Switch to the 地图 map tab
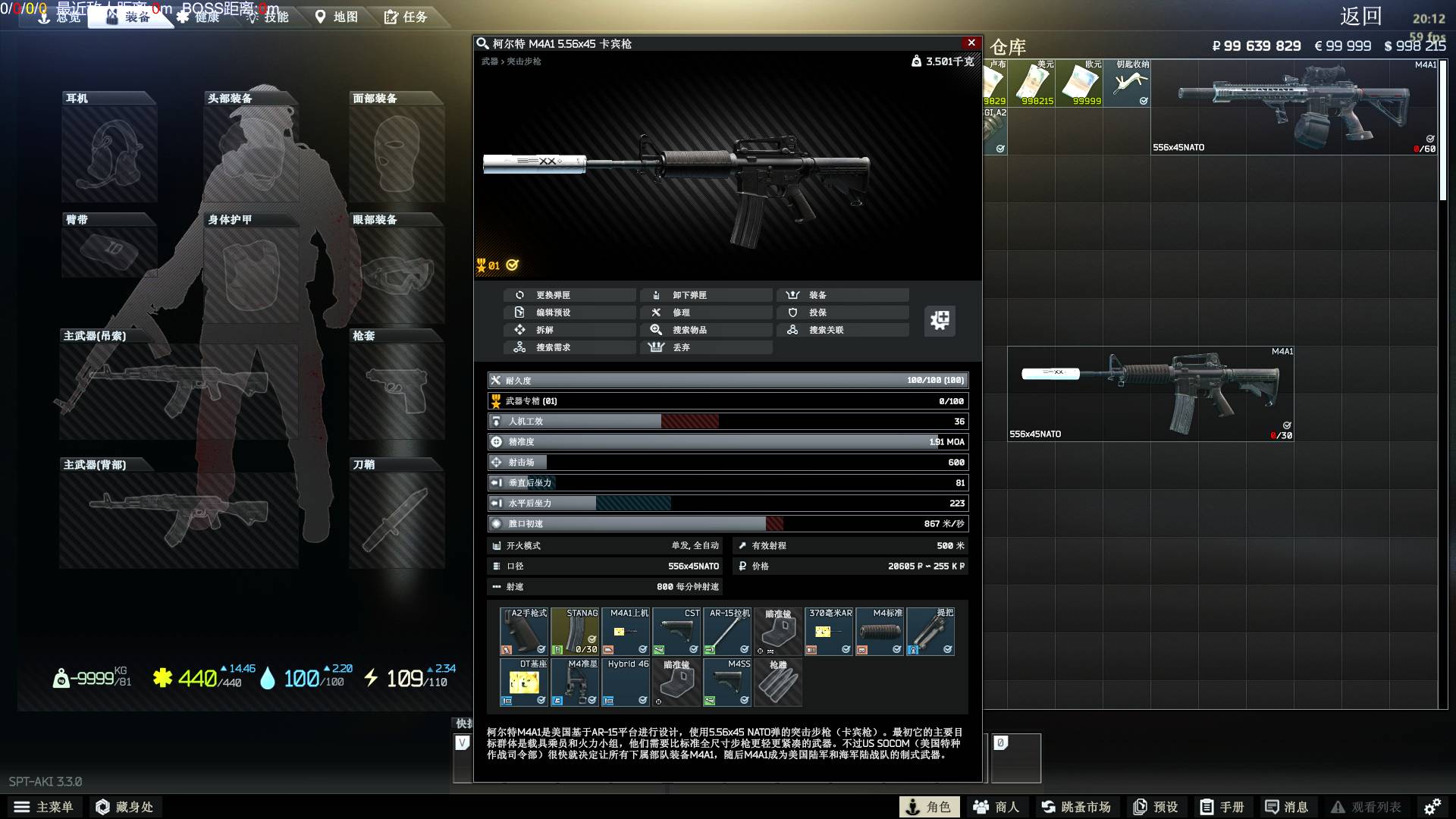Screen dimensions: 1456x819 click(337, 17)
